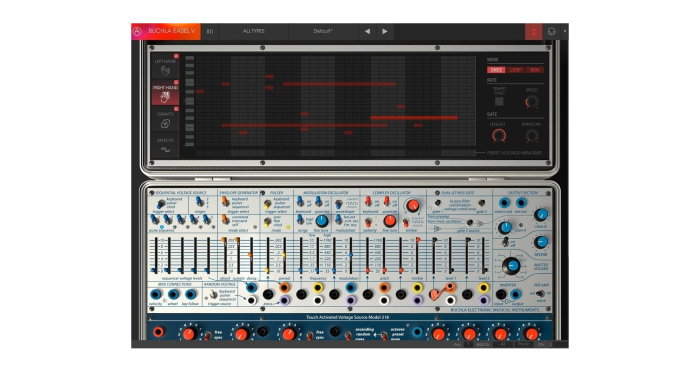Switch to the Gravity tab
The height and width of the screenshot is (372, 700).
click(165, 120)
